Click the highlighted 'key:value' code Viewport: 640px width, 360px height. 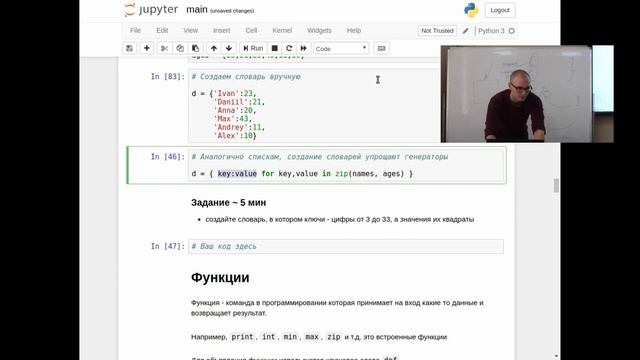pyautogui.click(x=237, y=174)
